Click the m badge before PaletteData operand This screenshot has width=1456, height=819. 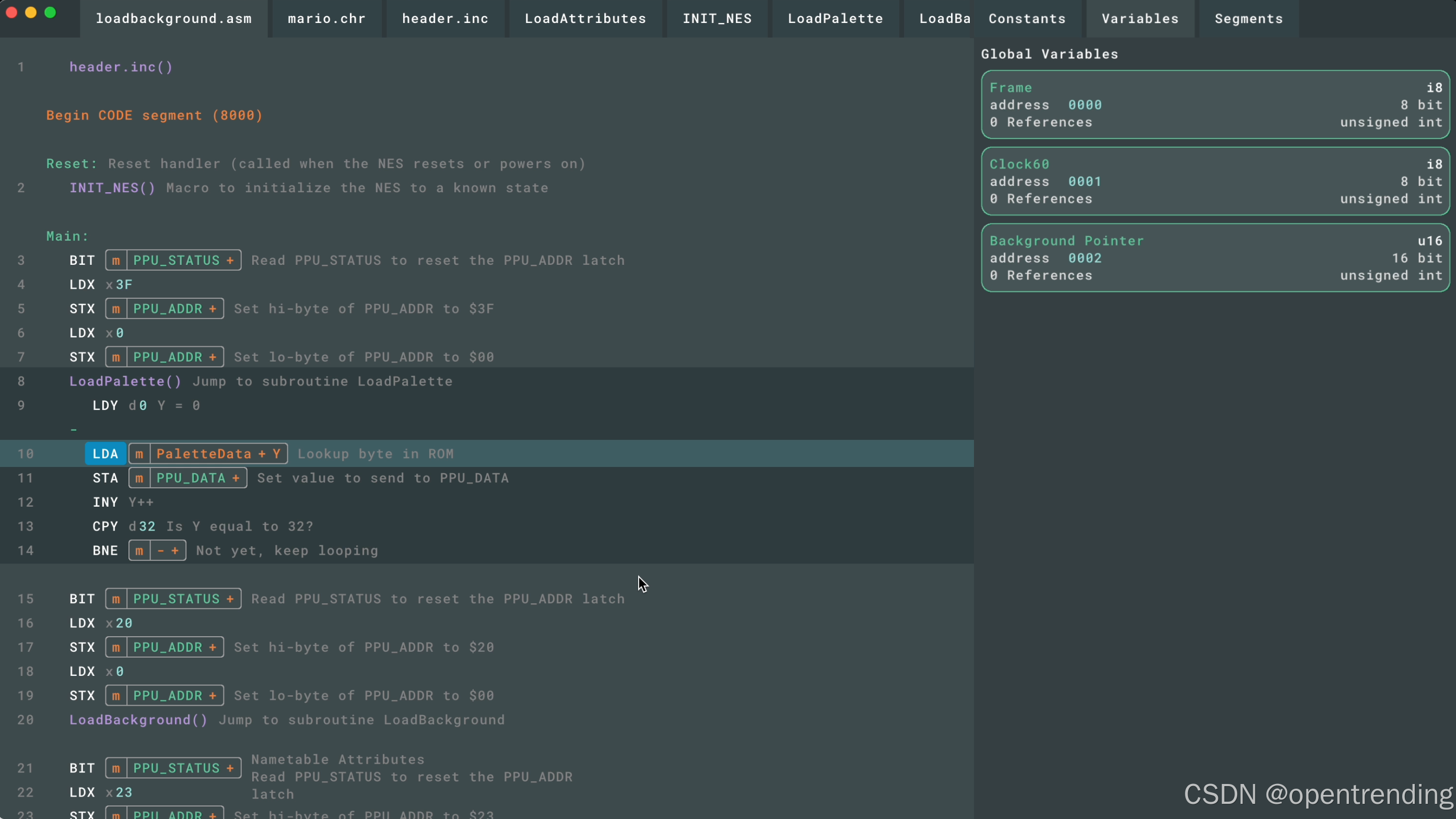(139, 454)
